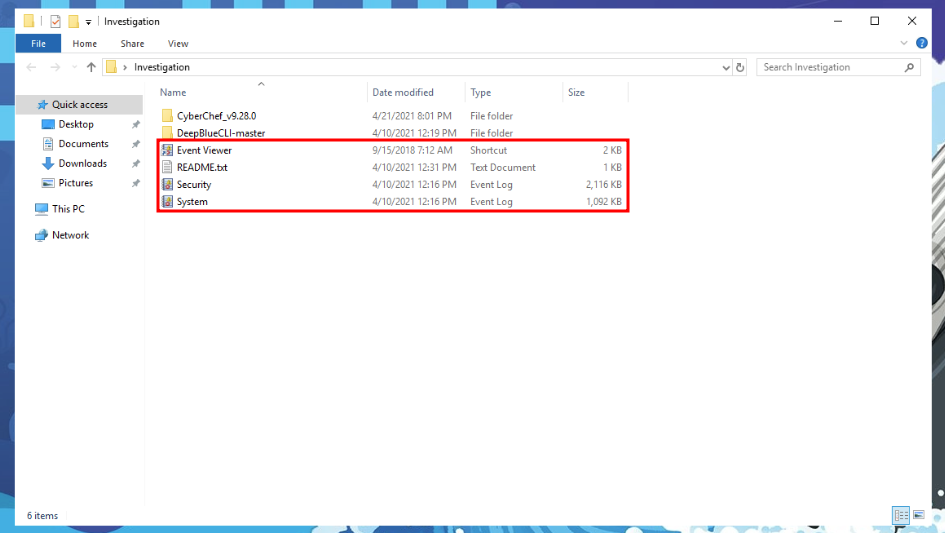The height and width of the screenshot is (533, 945).
Task: Click the Pictures icon in sidebar
Action: click(x=48, y=183)
